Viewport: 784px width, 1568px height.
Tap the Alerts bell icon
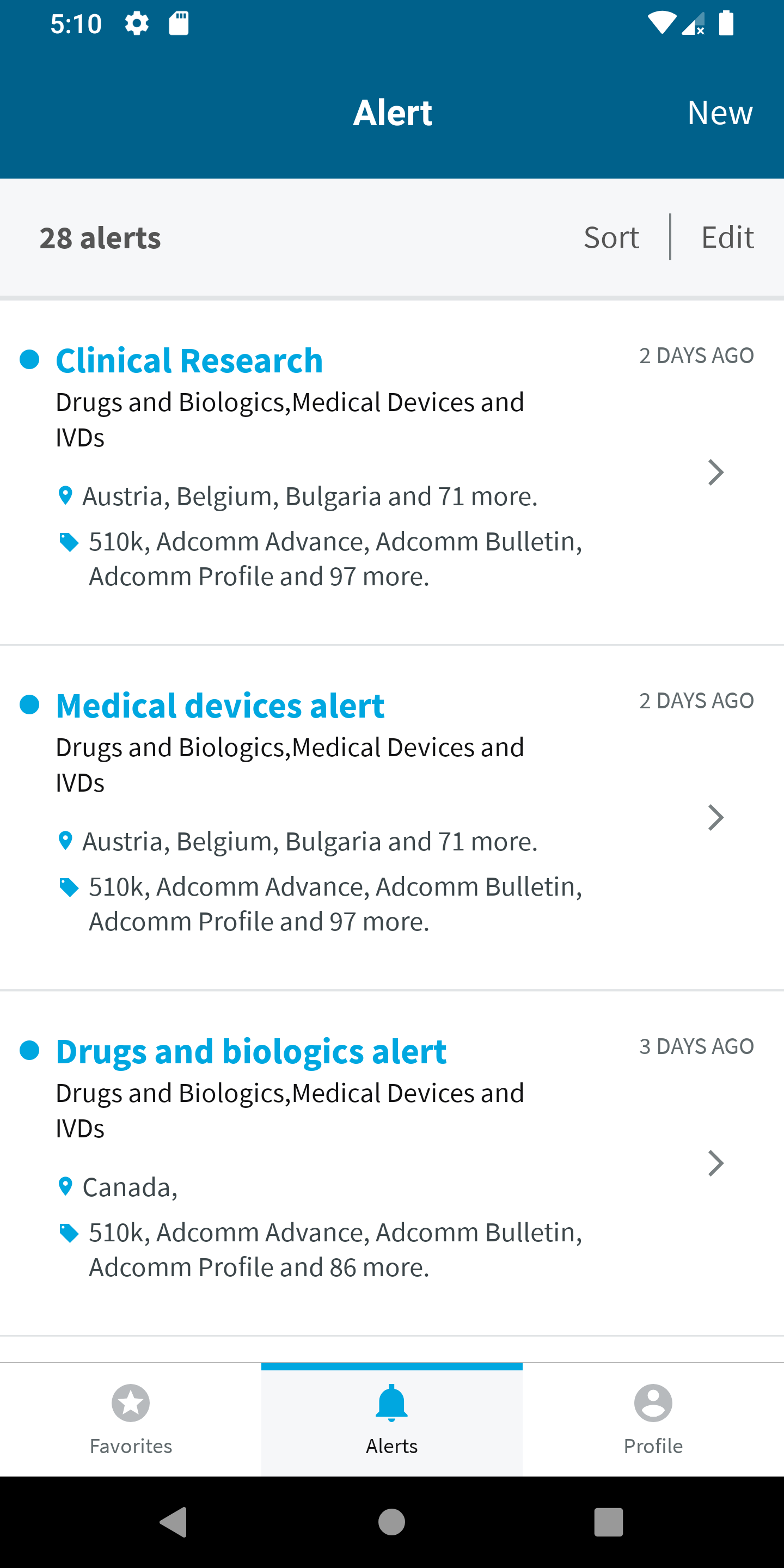coord(391,1402)
